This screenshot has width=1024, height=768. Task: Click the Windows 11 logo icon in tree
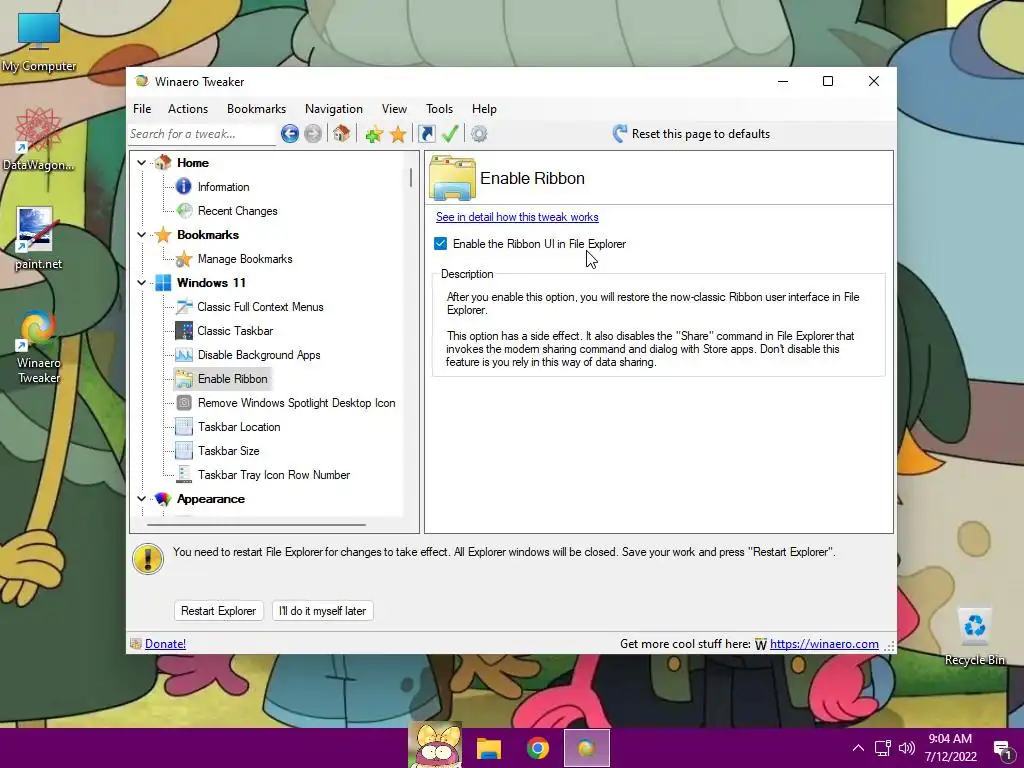[163, 283]
